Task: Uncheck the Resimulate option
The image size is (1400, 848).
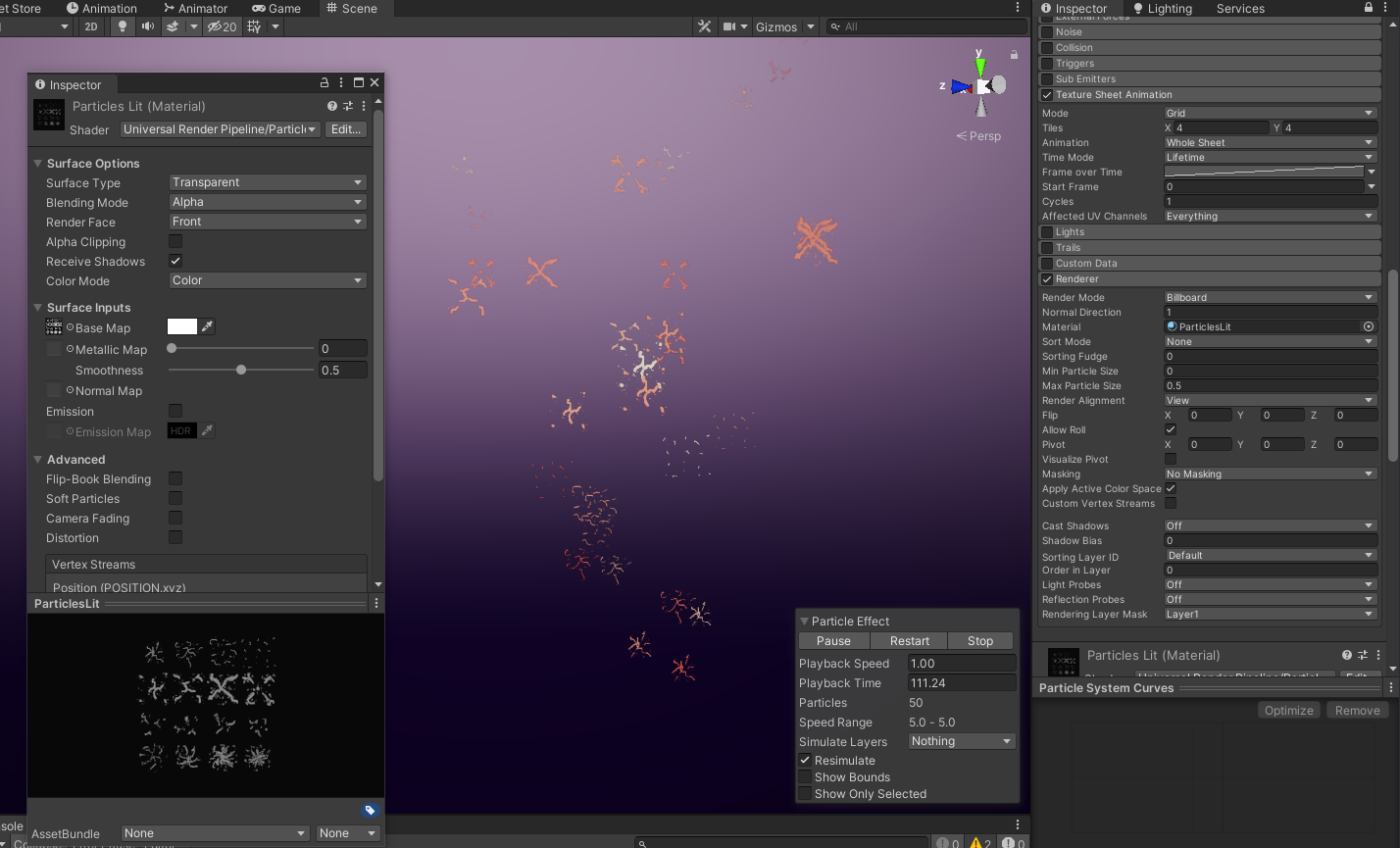Action: (805, 760)
